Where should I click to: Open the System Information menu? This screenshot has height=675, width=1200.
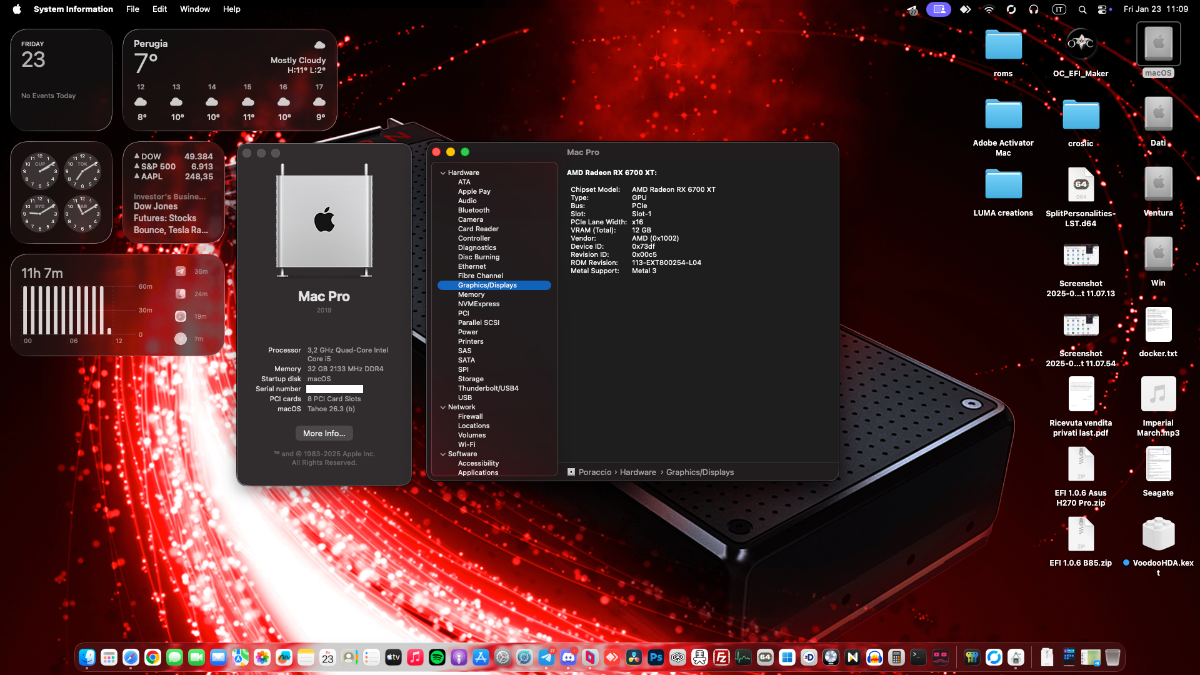pos(73,9)
